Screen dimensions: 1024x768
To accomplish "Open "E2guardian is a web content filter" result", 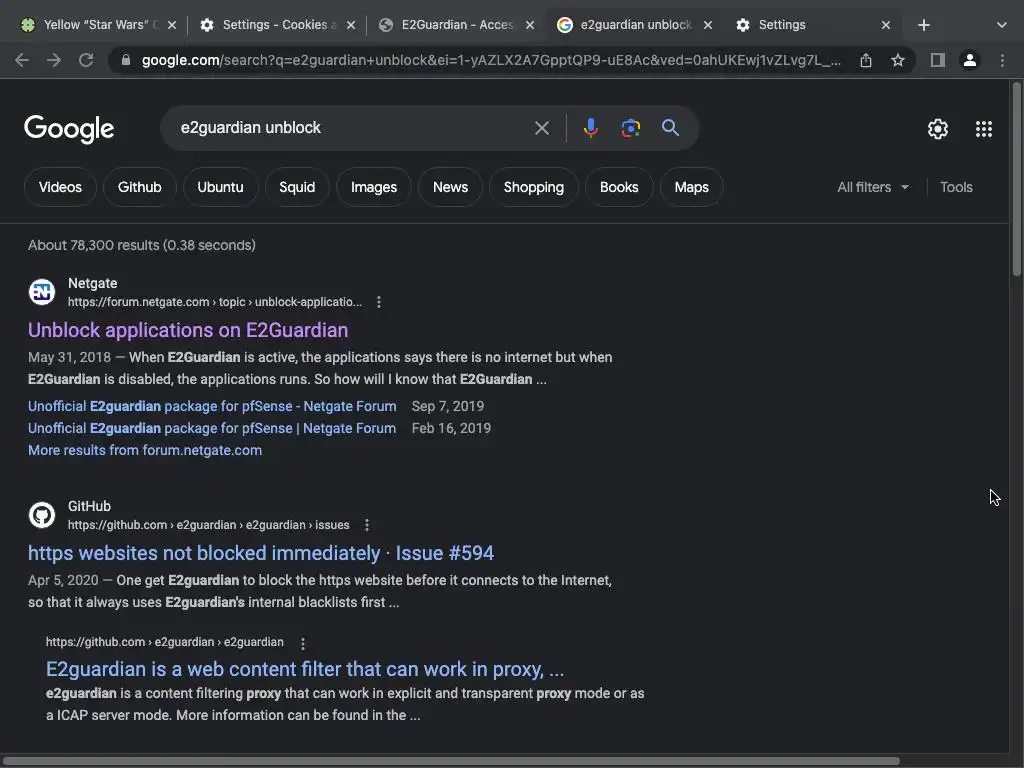I will click(x=305, y=669).
